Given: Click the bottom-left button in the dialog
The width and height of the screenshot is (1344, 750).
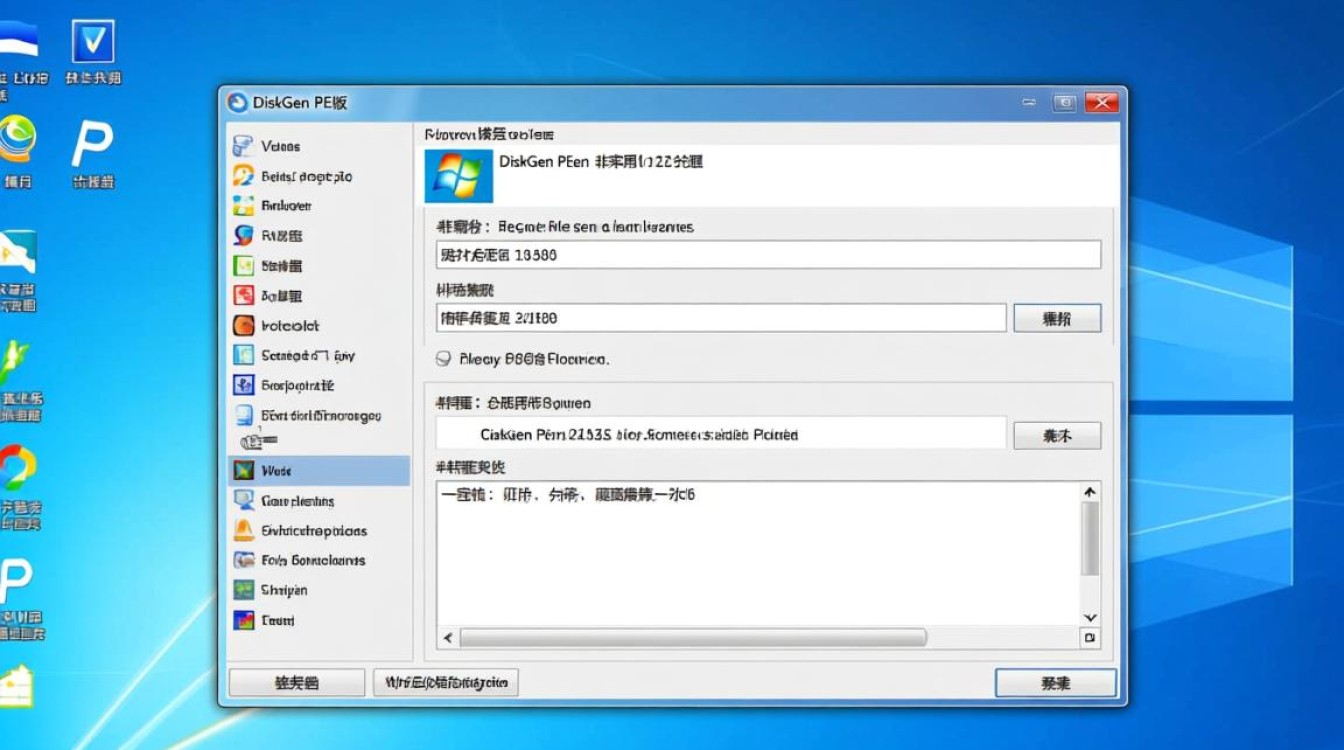Looking at the screenshot, I should click(x=297, y=683).
